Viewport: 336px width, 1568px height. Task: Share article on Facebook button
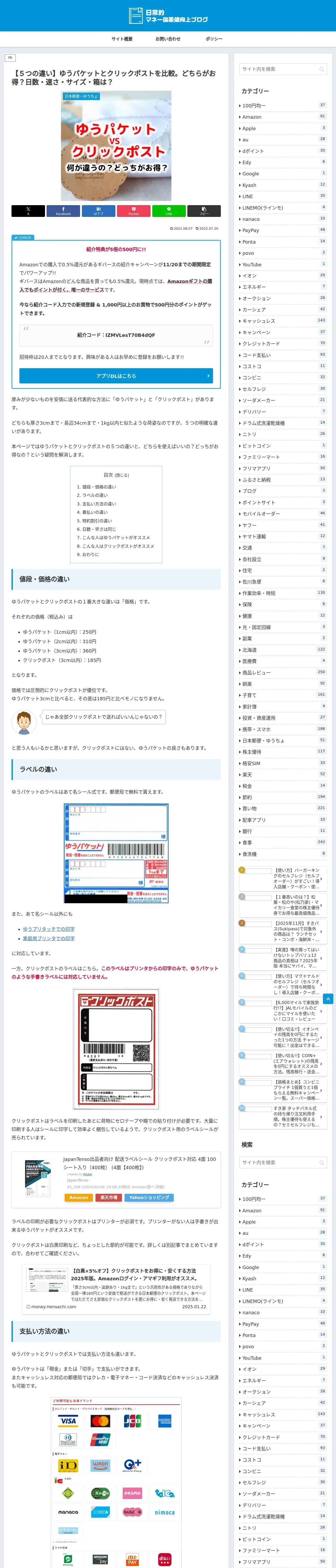tap(63, 211)
